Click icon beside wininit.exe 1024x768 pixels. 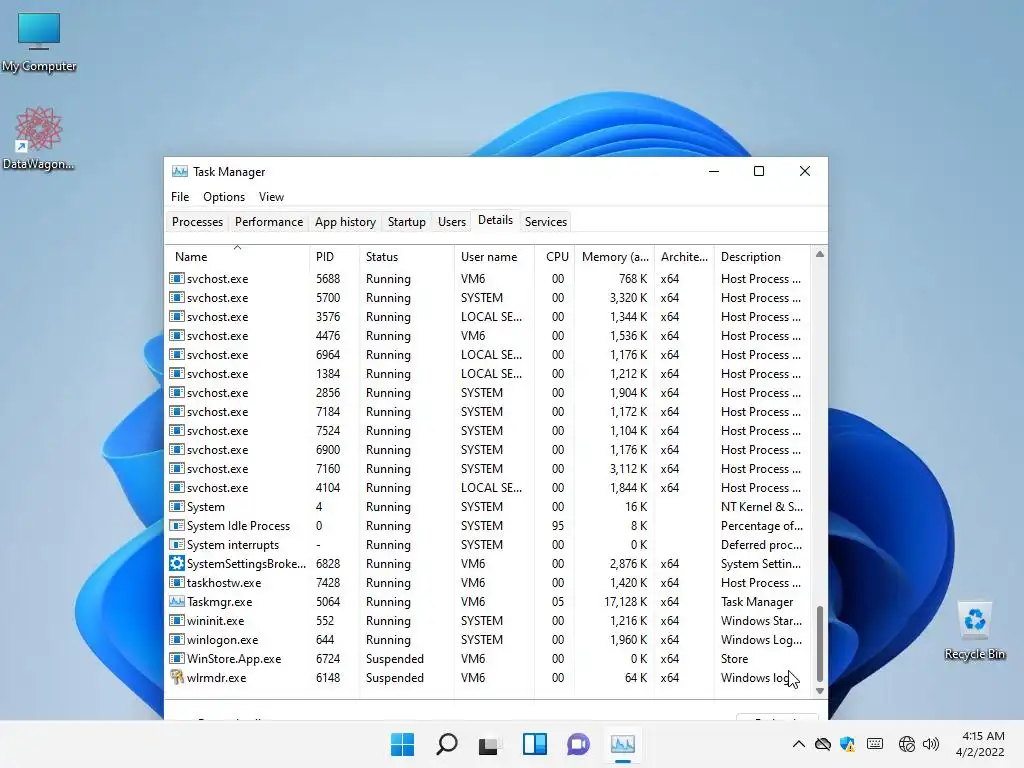176,620
